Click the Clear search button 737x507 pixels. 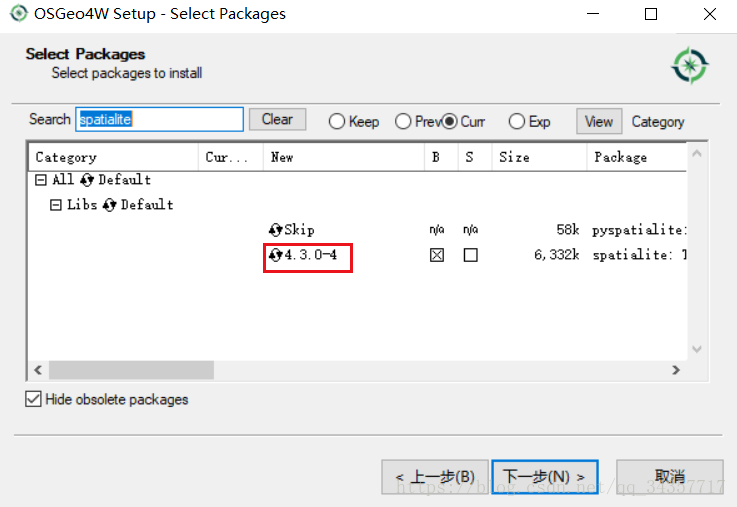click(277, 119)
